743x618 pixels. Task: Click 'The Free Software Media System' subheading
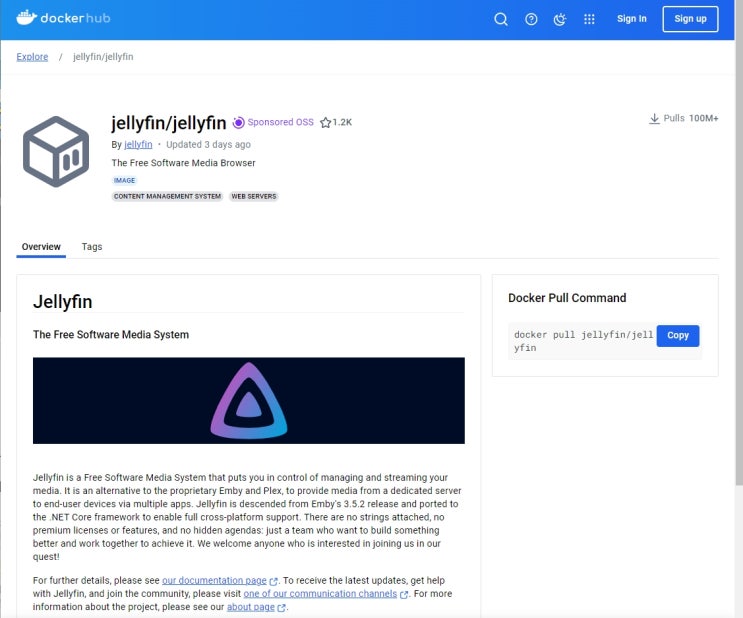(111, 335)
